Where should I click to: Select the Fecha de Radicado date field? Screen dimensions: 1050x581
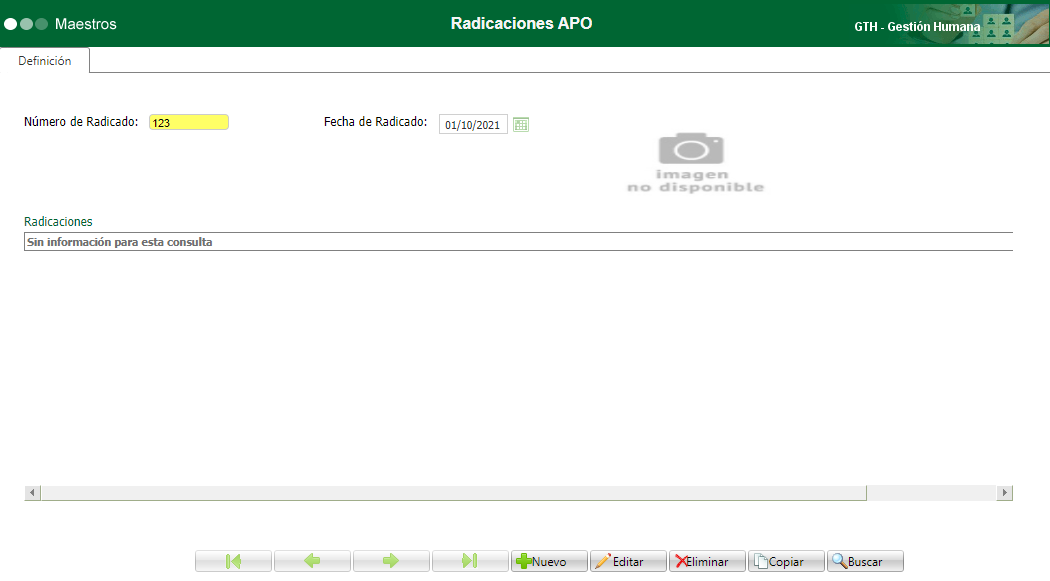click(472, 124)
